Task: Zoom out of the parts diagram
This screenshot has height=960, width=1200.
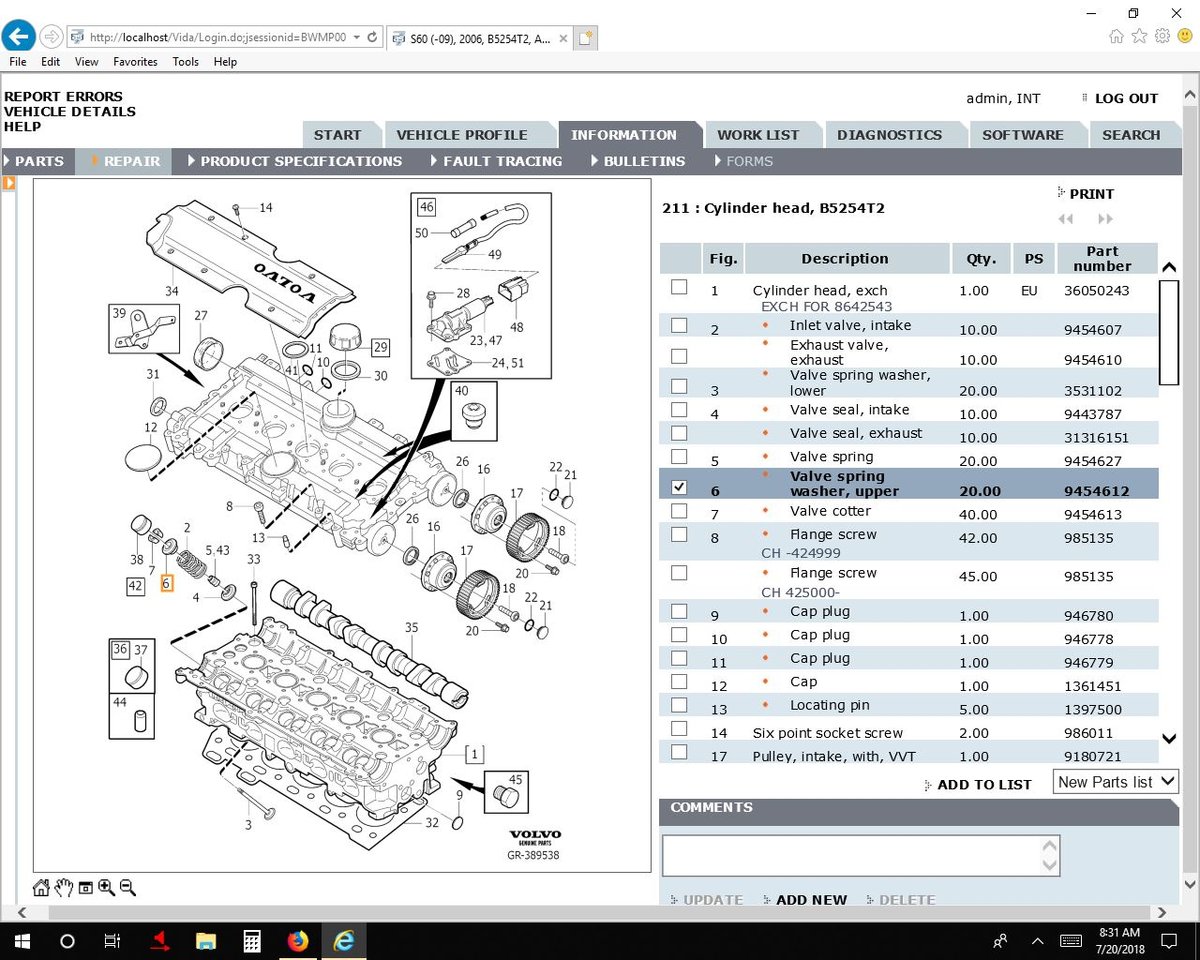Action: (x=127, y=888)
